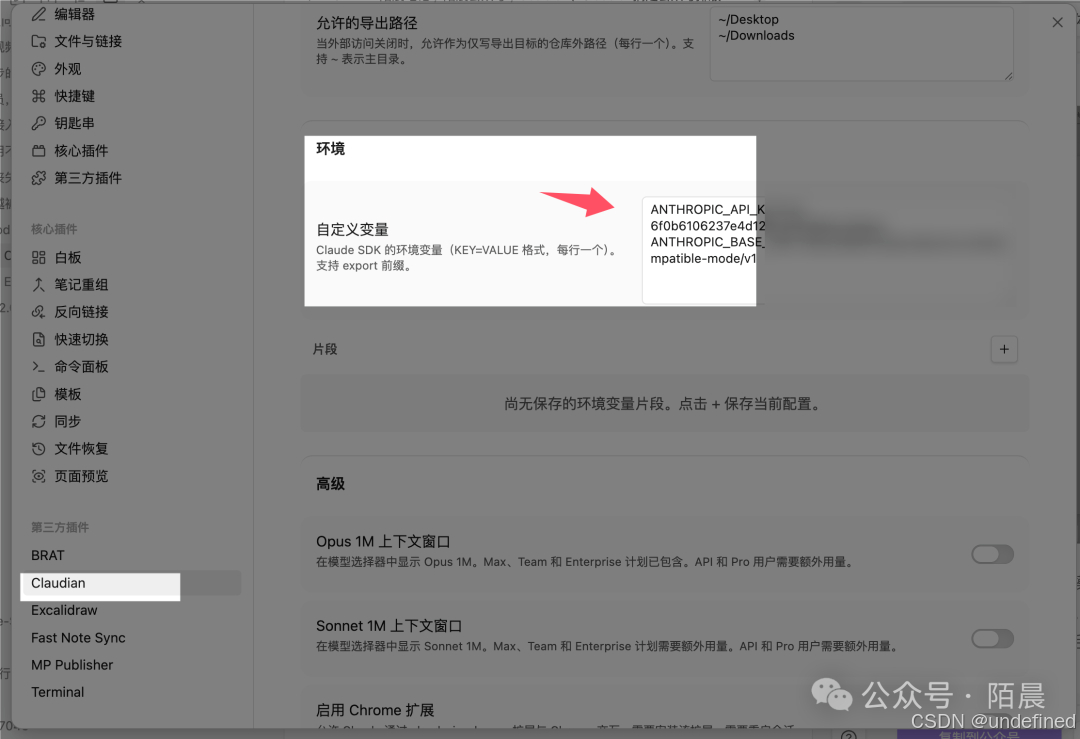Click the 自定义变量 environment variables text area

click(x=698, y=248)
